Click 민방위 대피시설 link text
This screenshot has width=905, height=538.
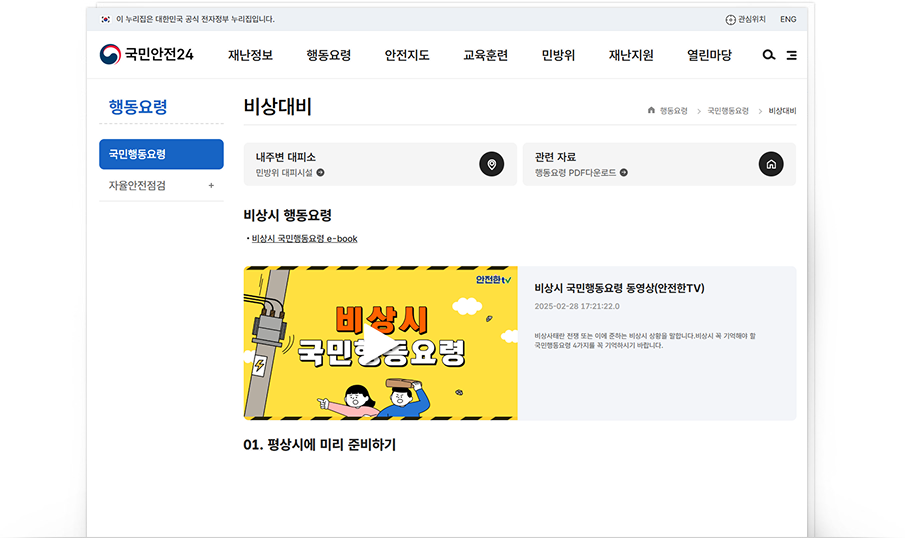point(284,173)
